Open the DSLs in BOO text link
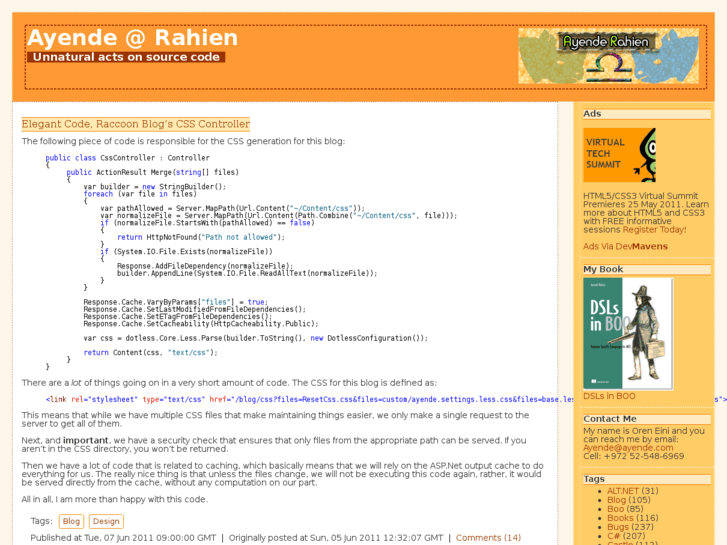 coord(609,396)
